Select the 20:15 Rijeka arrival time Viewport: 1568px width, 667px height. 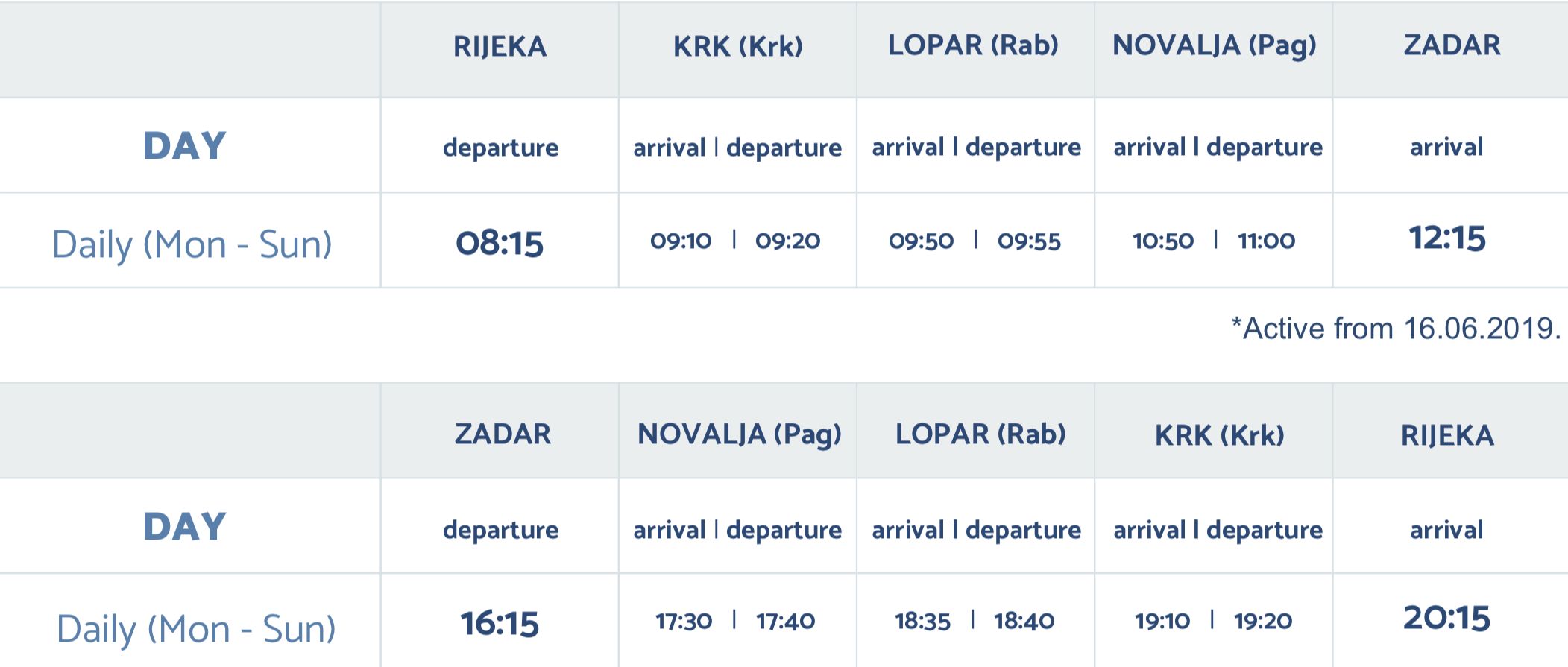[1446, 619]
